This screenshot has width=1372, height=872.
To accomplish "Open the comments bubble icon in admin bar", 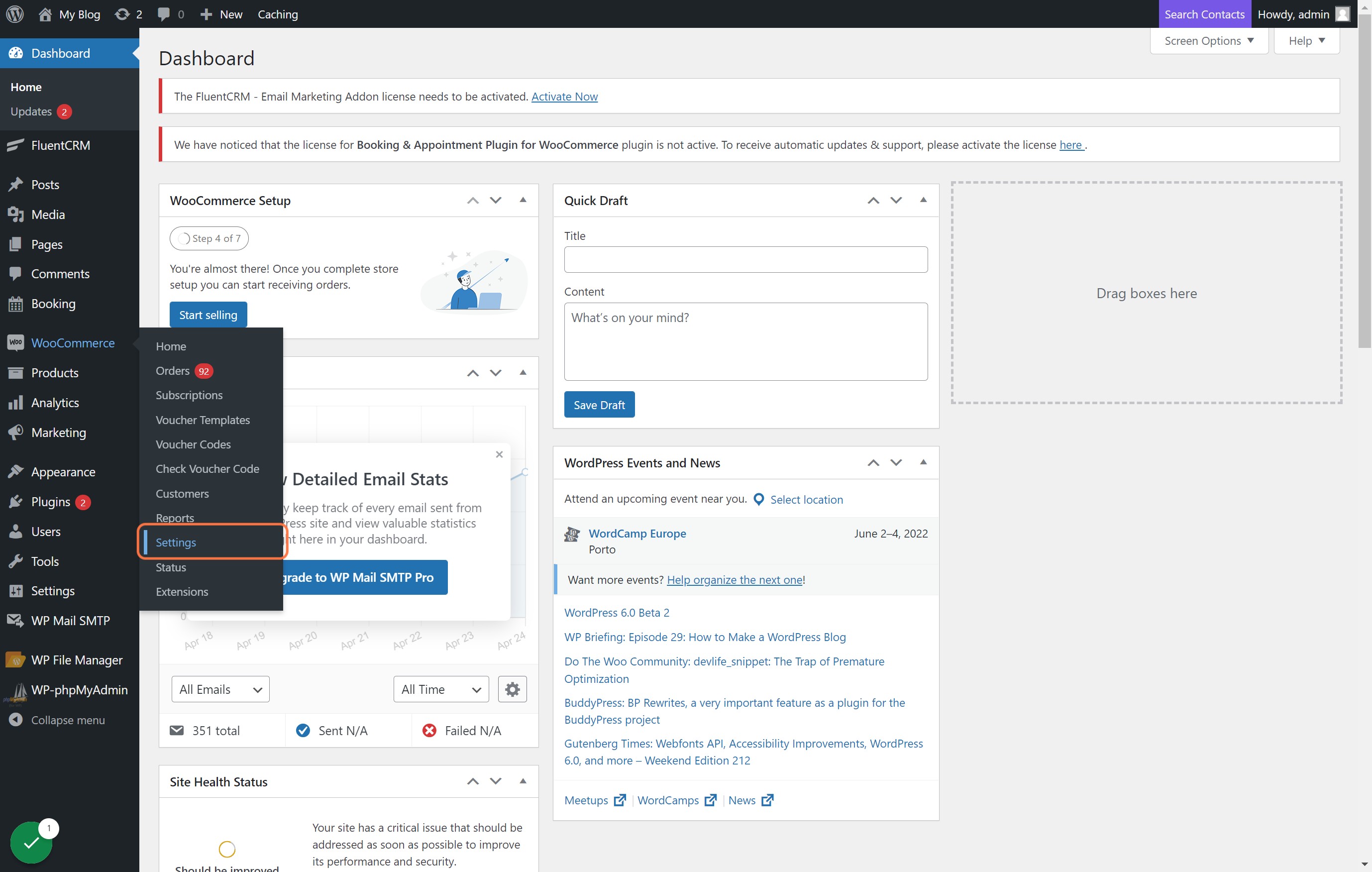I will tap(164, 13).
